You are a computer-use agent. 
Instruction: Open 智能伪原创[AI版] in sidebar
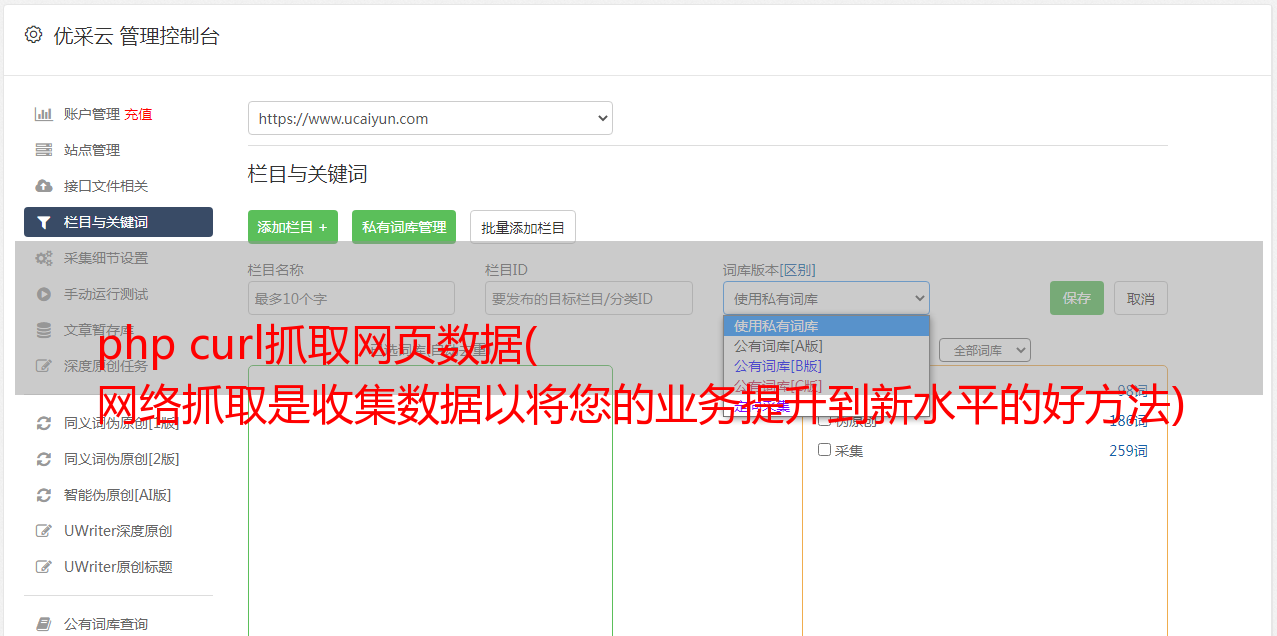click(x=118, y=495)
